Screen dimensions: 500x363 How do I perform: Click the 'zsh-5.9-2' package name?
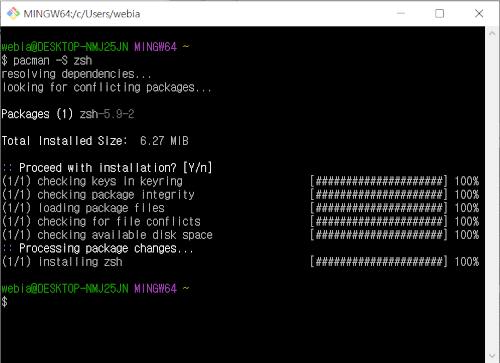pos(107,114)
